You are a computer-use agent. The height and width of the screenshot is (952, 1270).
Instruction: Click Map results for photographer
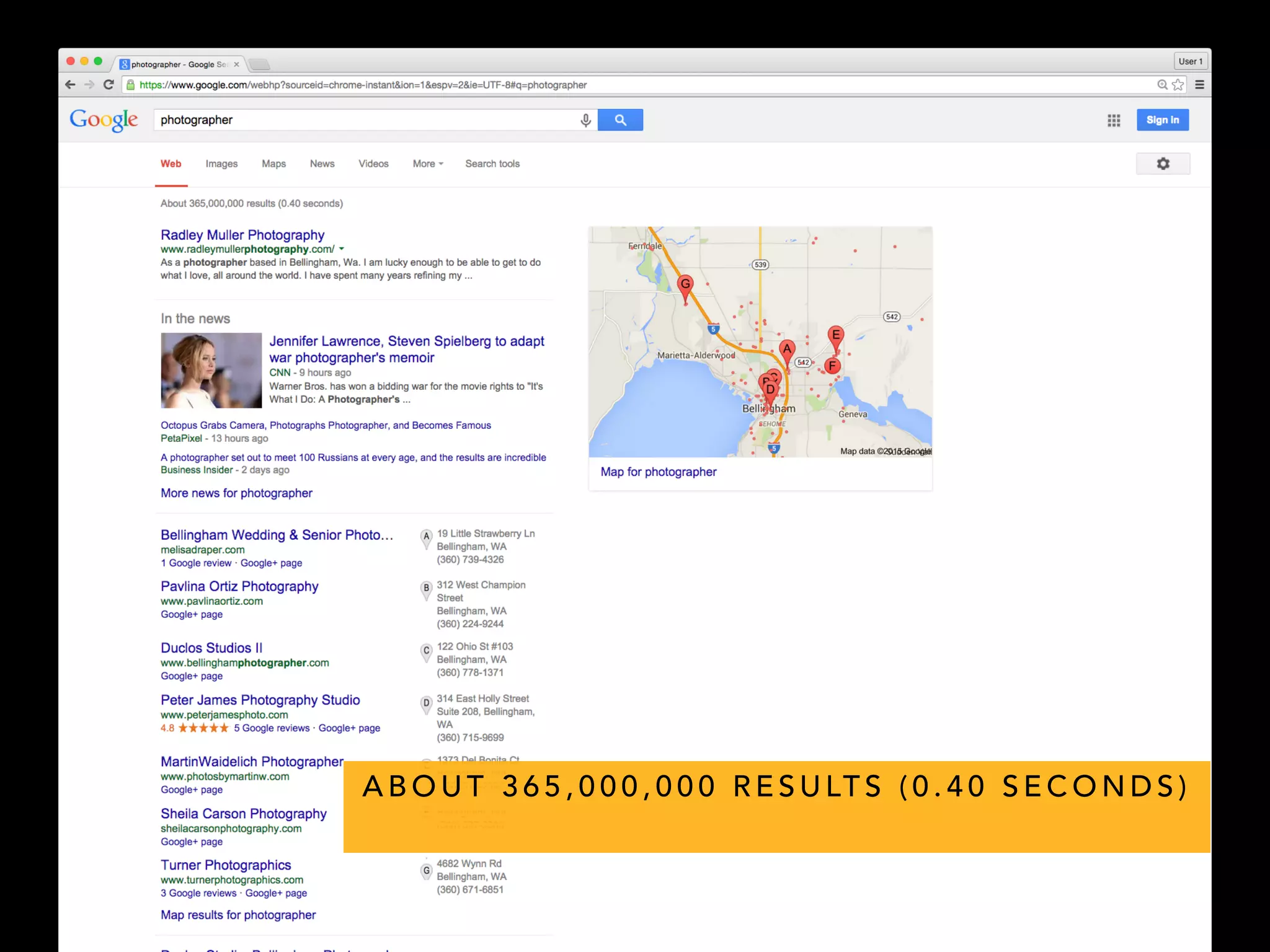coord(238,915)
